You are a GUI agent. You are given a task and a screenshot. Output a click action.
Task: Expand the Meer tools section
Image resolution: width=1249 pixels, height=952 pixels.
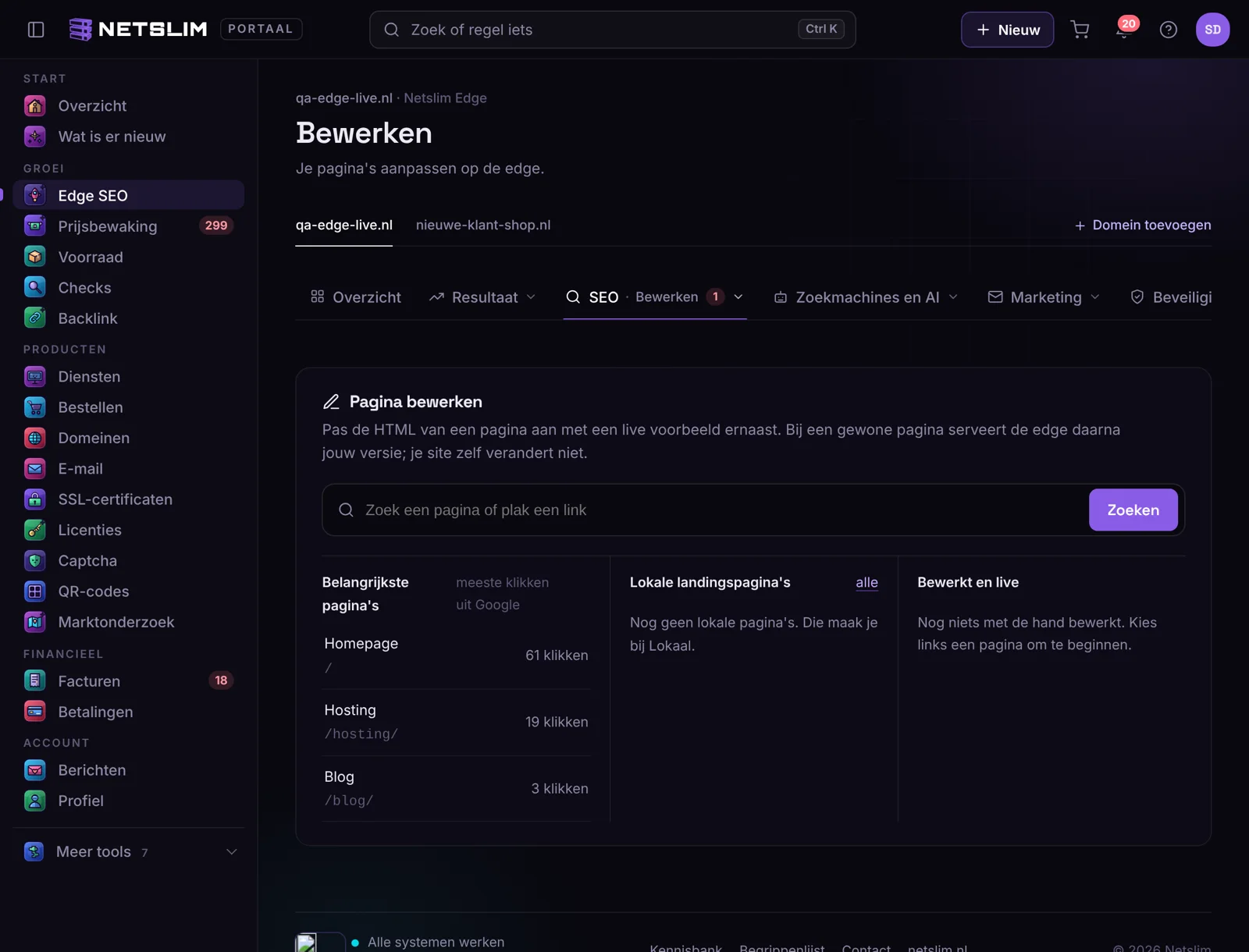(129, 852)
